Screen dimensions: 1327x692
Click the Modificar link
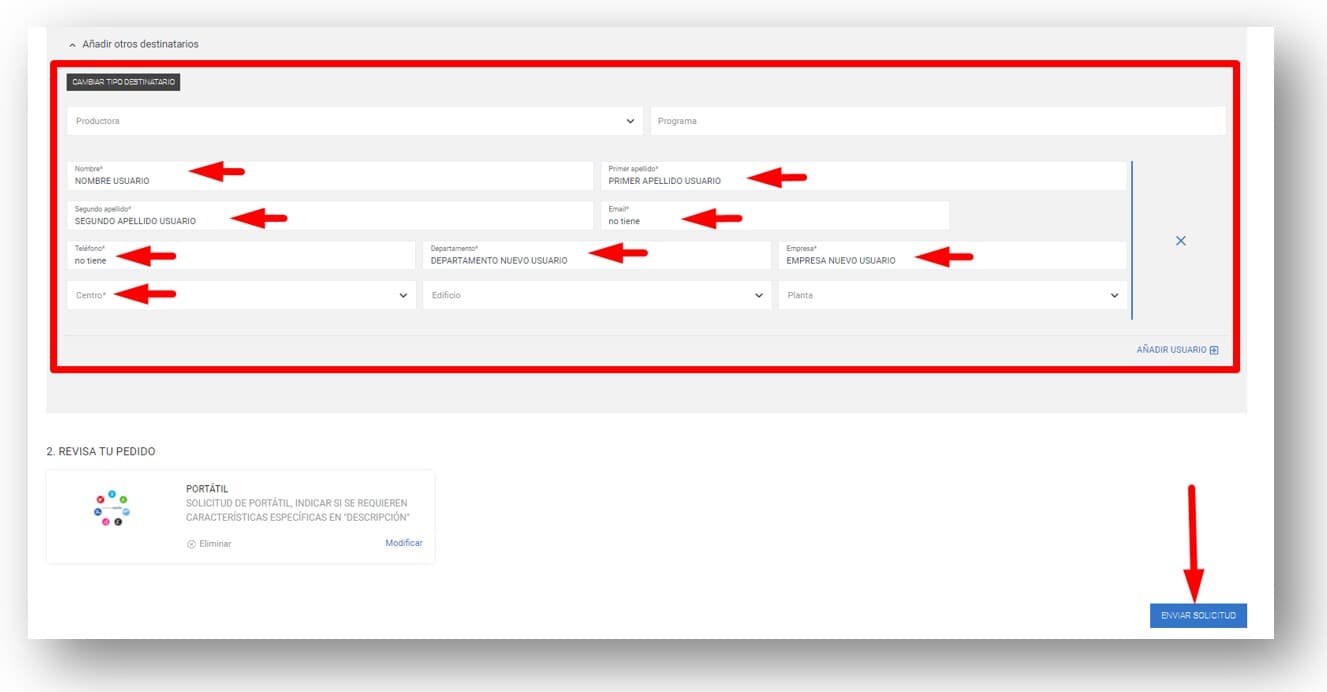(x=403, y=543)
